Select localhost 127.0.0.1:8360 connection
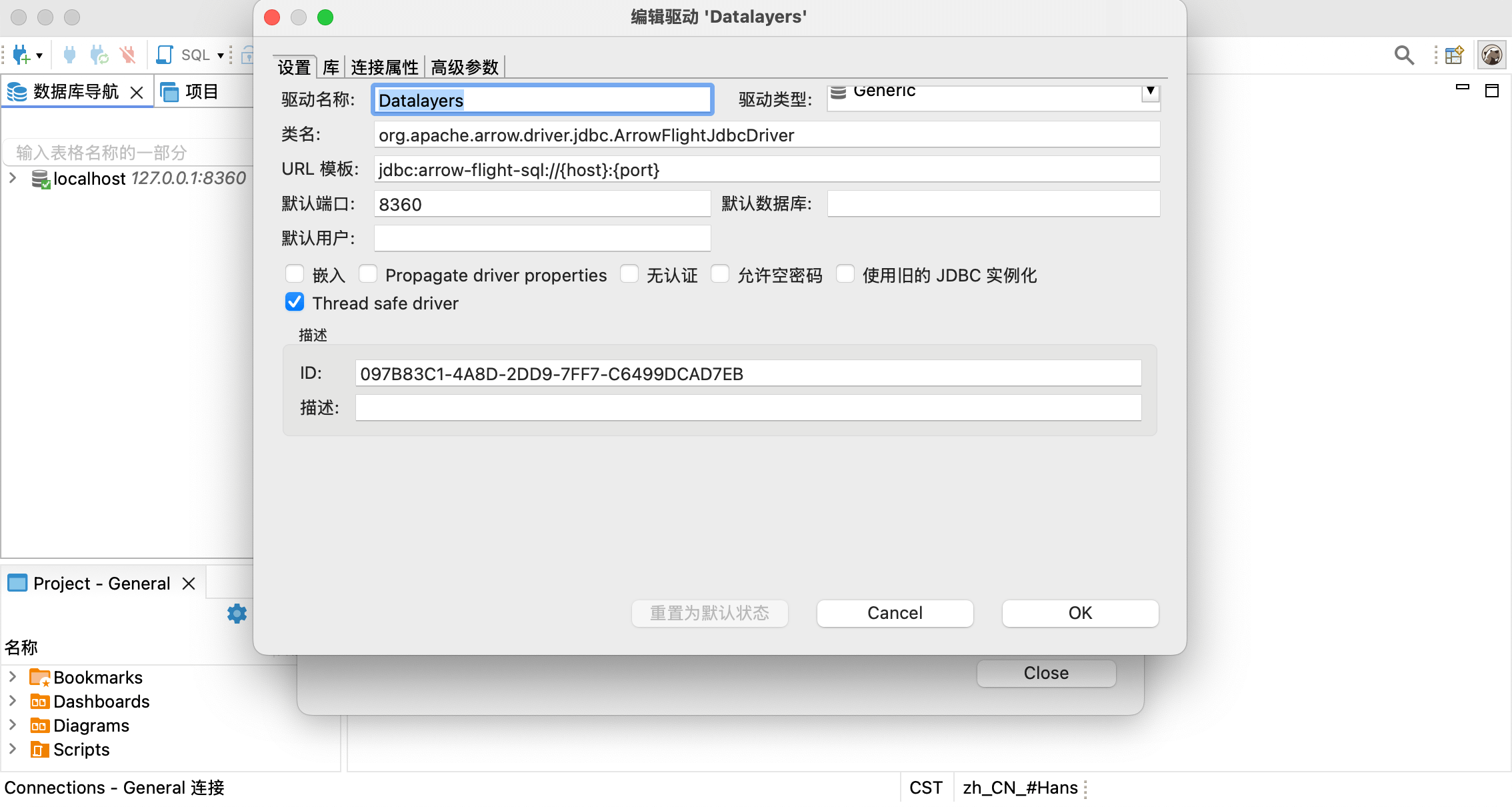This screenshot has width=1512, height=807. pos(149,178)
